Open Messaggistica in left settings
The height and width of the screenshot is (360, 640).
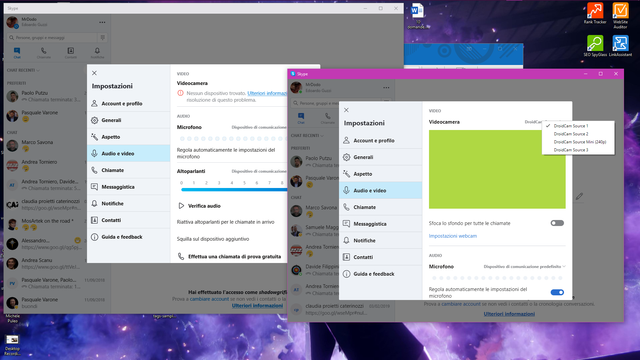pyautogui.click(x=129, y=187)
